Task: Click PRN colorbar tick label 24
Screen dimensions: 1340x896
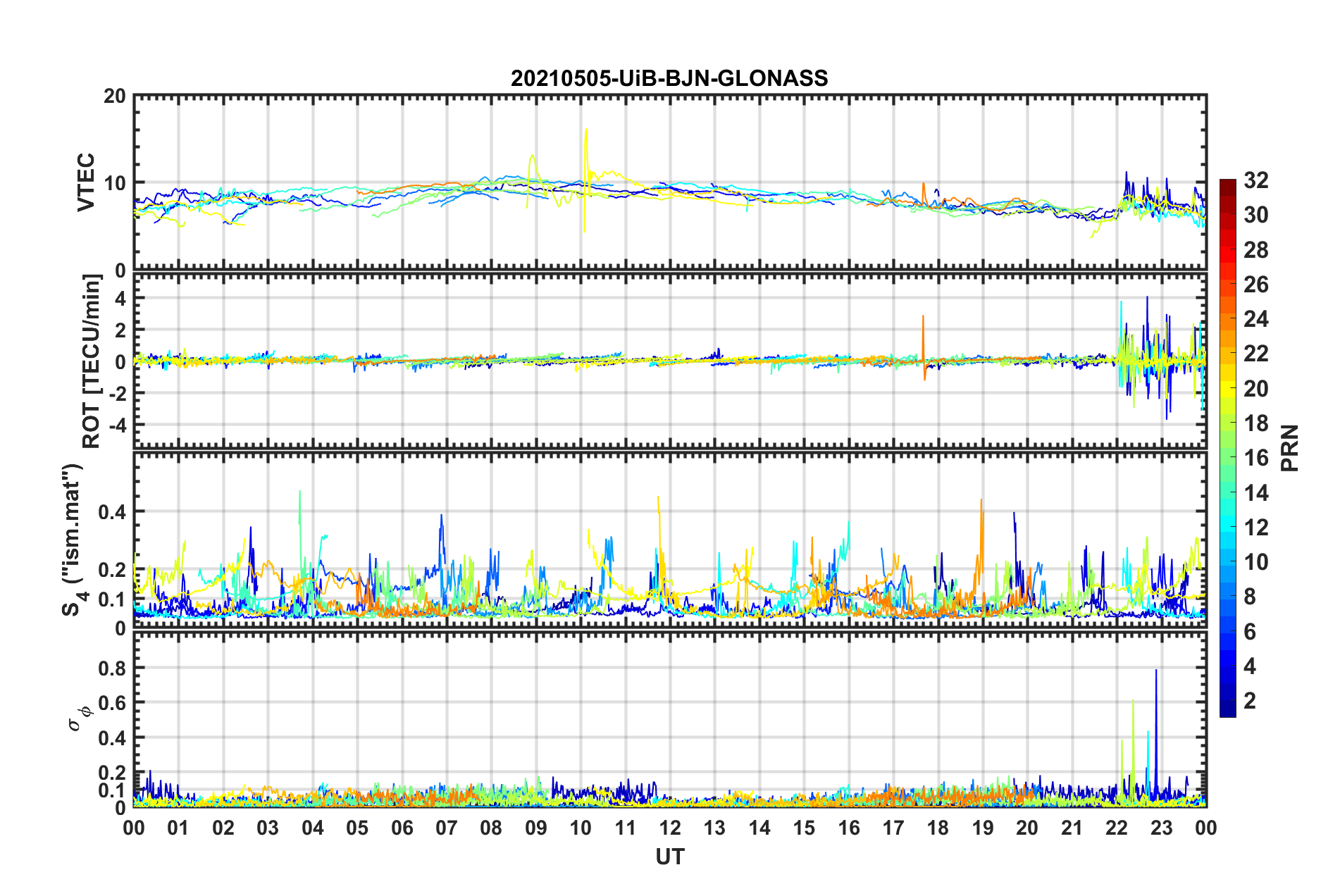Action: [1256, 319]
